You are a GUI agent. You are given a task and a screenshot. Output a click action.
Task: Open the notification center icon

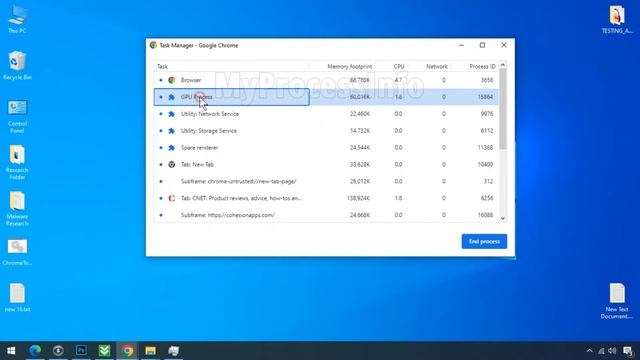tap(628, 351)
